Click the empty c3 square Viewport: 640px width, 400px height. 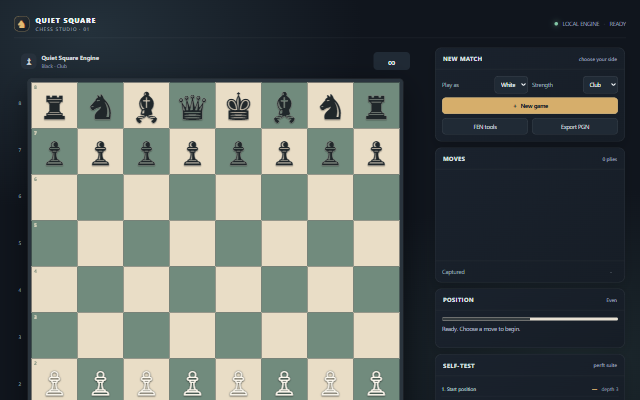pos(146,336)
